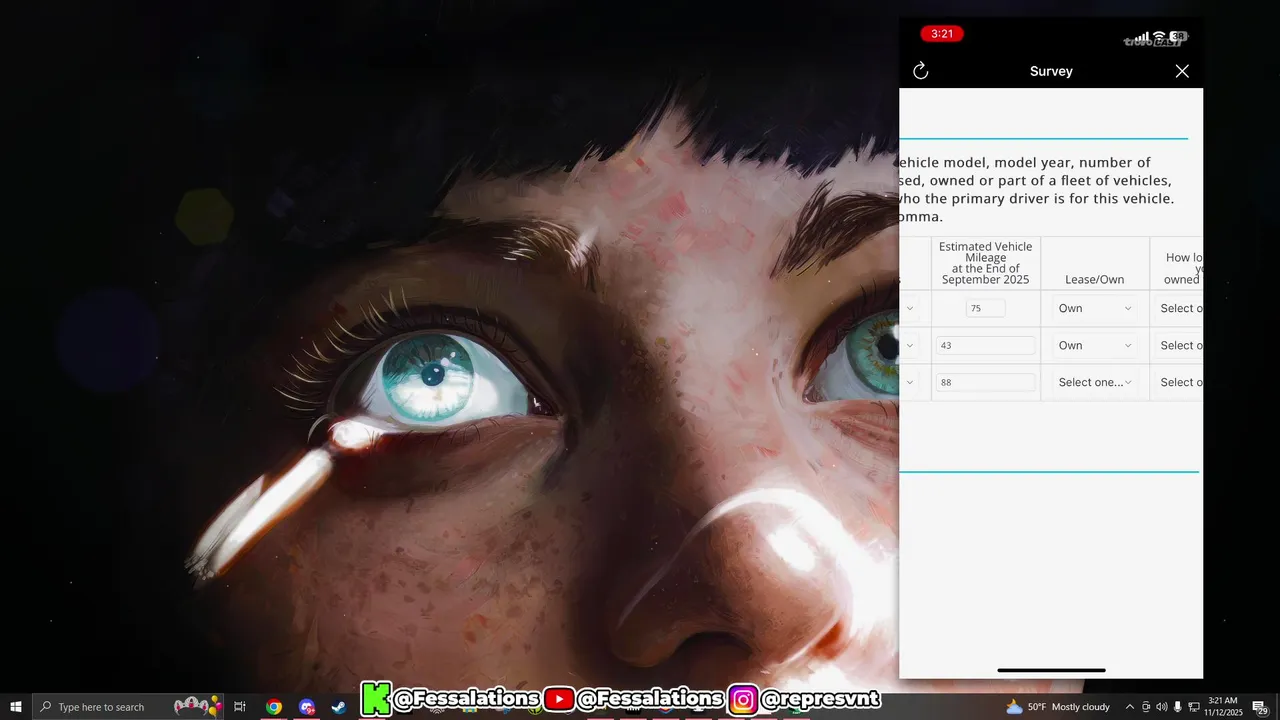Open the weather widget showing 50°F

(x=1058, y=706)
